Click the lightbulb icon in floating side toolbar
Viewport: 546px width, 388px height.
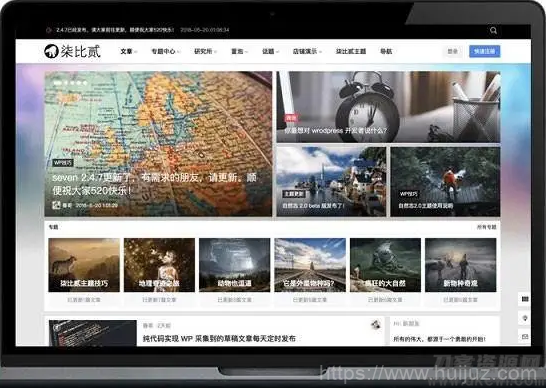click(x=525, y=318)
